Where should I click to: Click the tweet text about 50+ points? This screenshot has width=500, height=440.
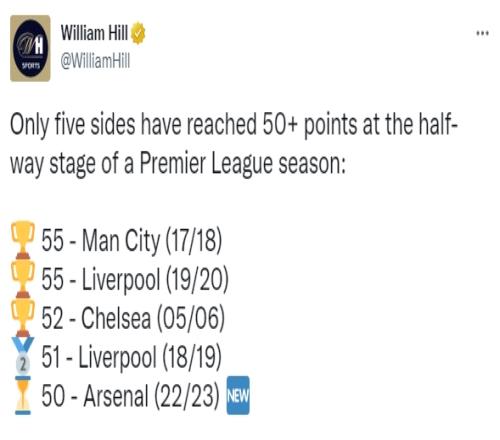point(234,144)
